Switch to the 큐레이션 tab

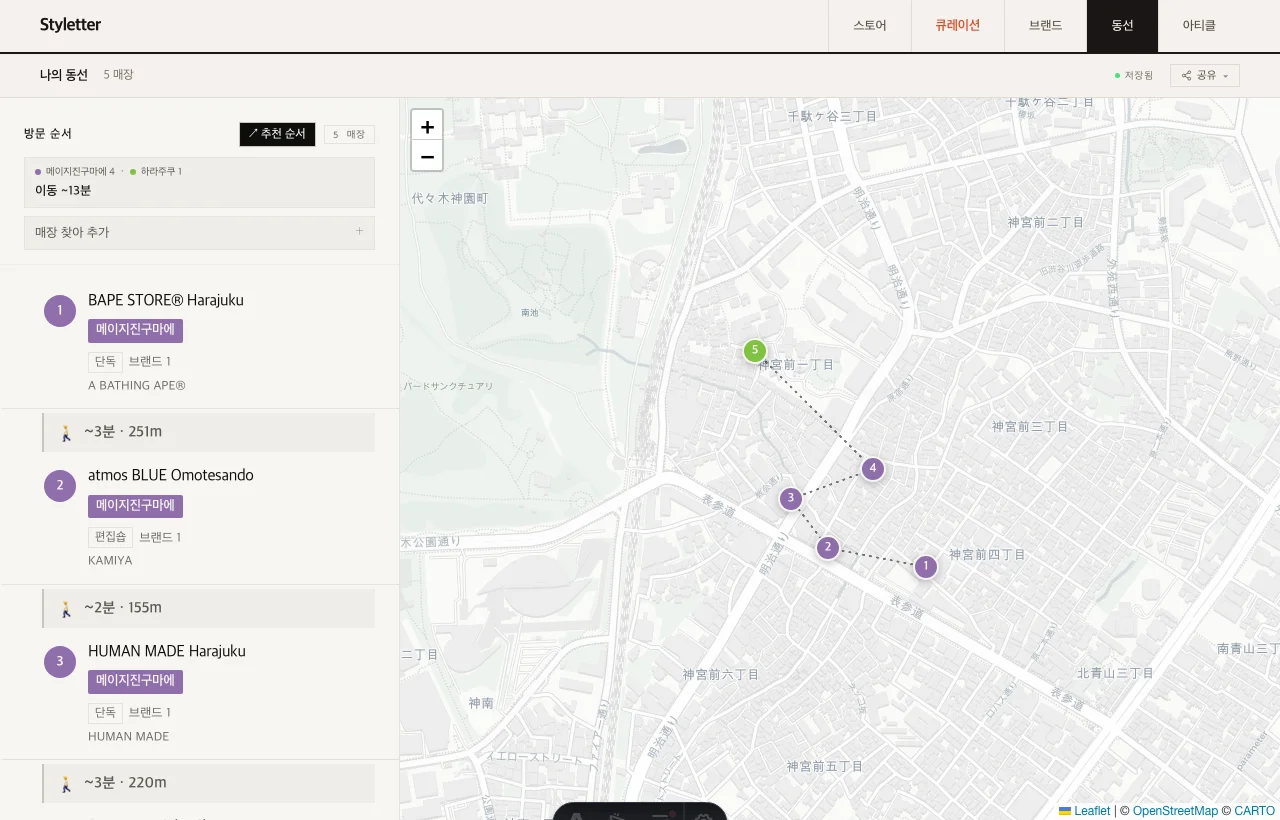coord(958,26)
